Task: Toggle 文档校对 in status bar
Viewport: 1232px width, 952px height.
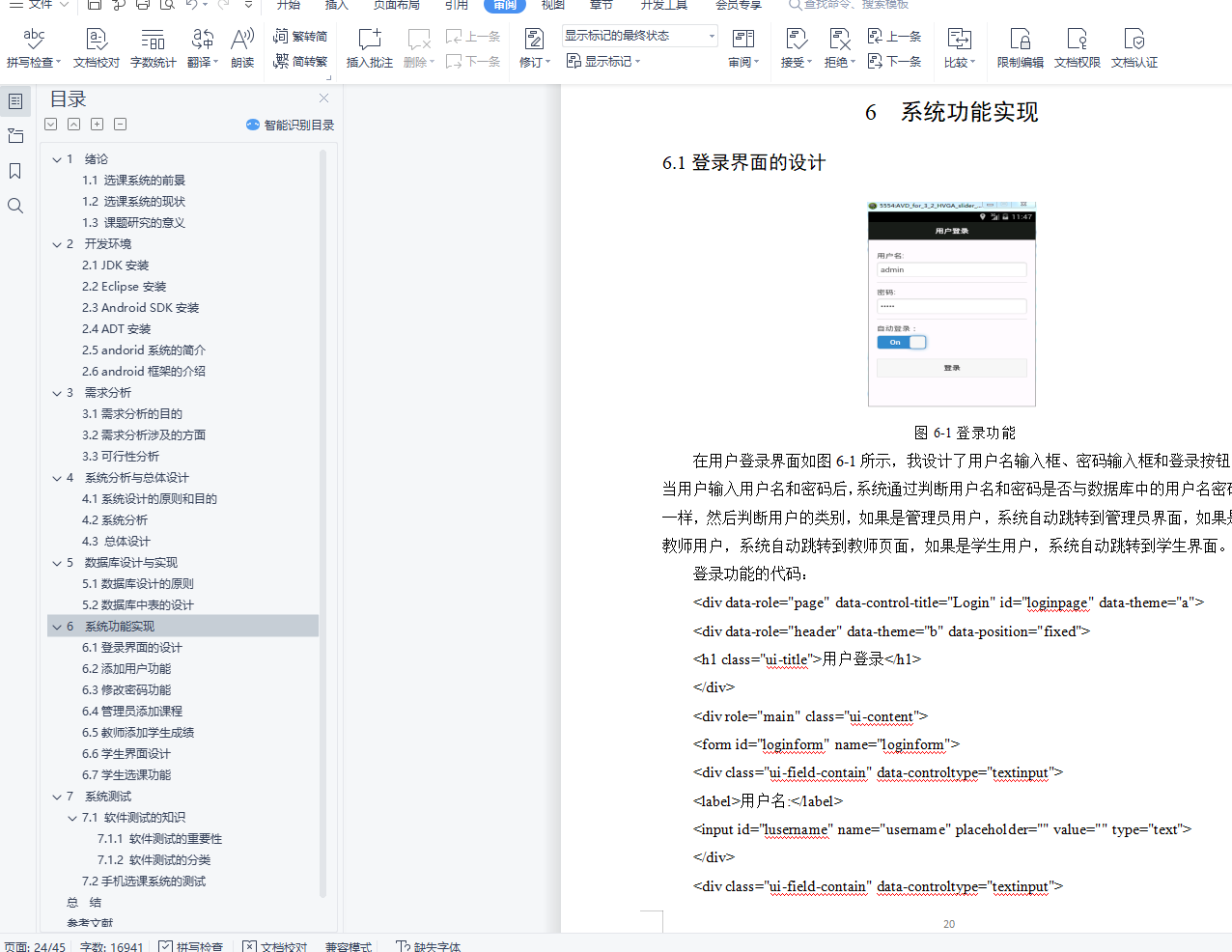Action: pos(275,946)
